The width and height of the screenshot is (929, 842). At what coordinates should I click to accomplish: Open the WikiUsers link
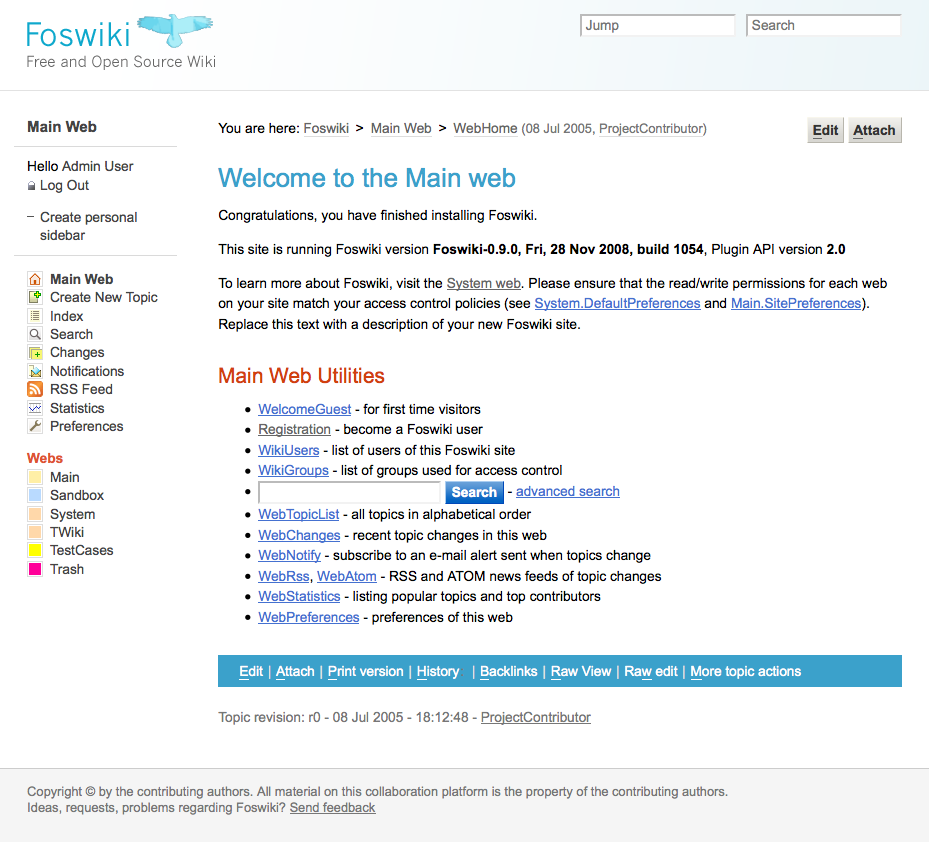coord(289,450)
